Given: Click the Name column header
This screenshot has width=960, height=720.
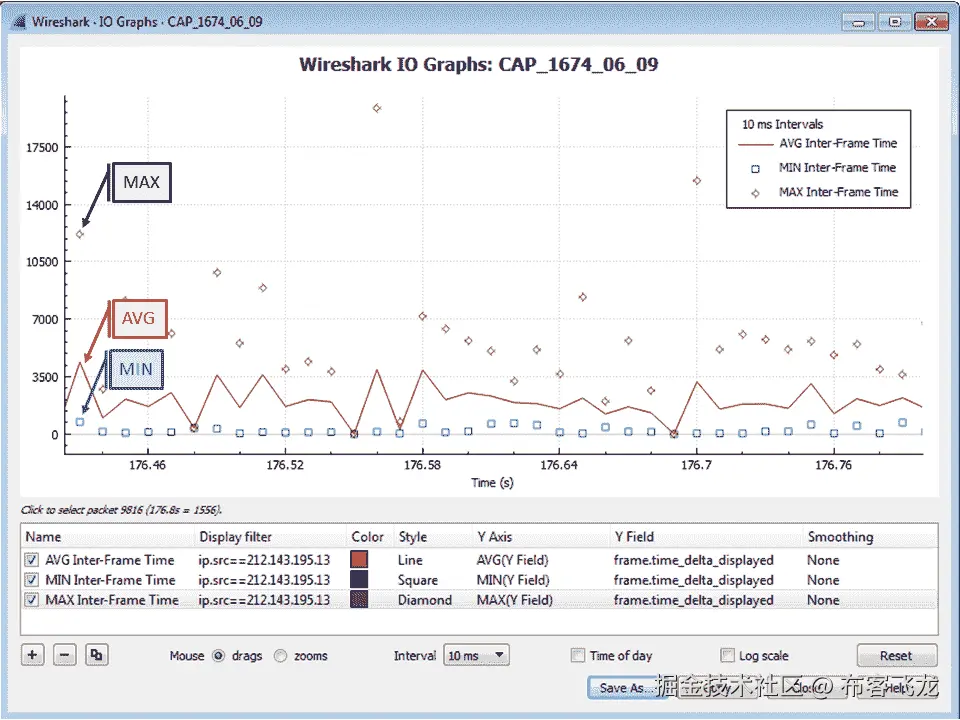Looking at the screenshot, I should tap(43, 537).
